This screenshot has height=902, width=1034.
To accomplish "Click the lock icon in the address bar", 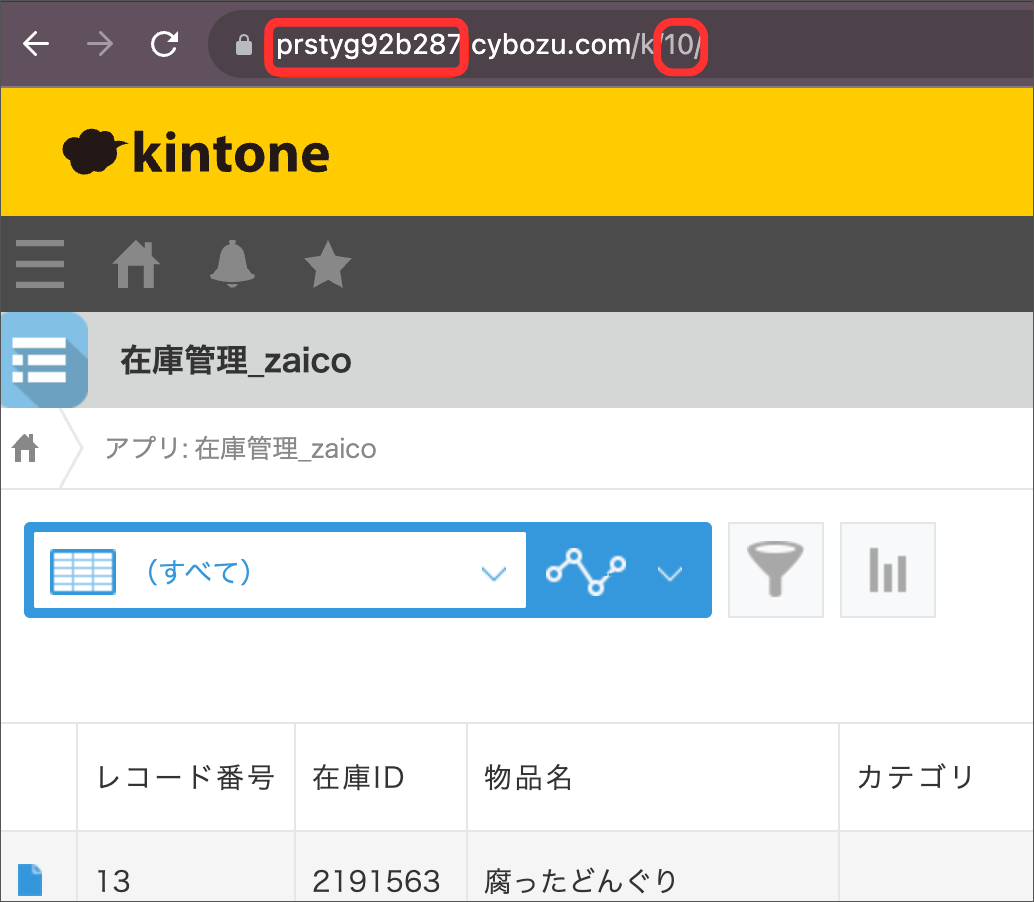I will click(x=244, y=45).
